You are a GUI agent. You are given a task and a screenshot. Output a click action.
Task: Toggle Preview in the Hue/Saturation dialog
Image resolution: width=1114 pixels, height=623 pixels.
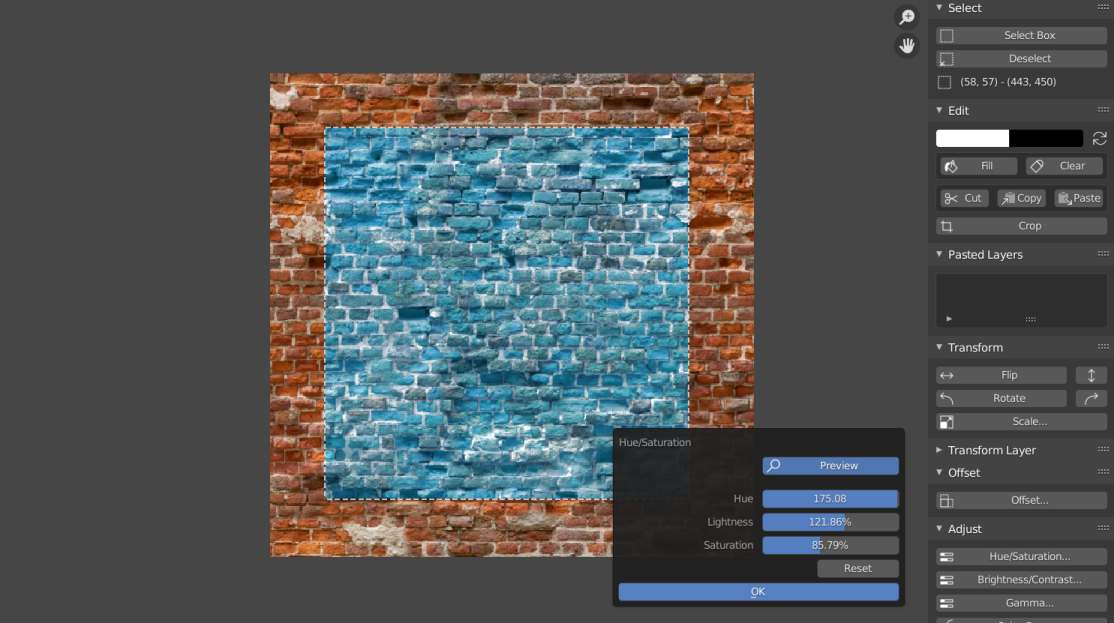tap(830, 465)
